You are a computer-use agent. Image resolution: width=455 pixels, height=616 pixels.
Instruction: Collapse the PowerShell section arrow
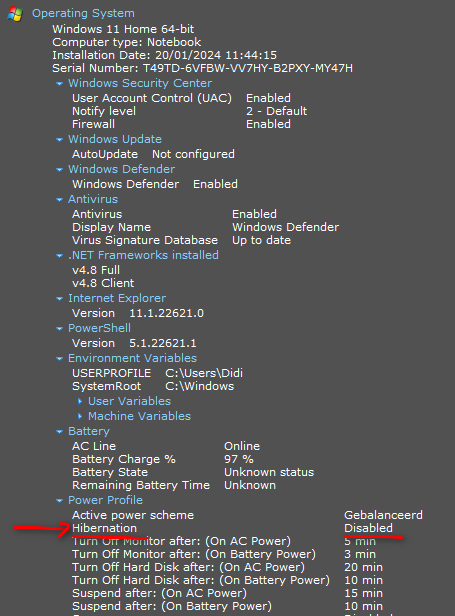[x=59, y=328]
